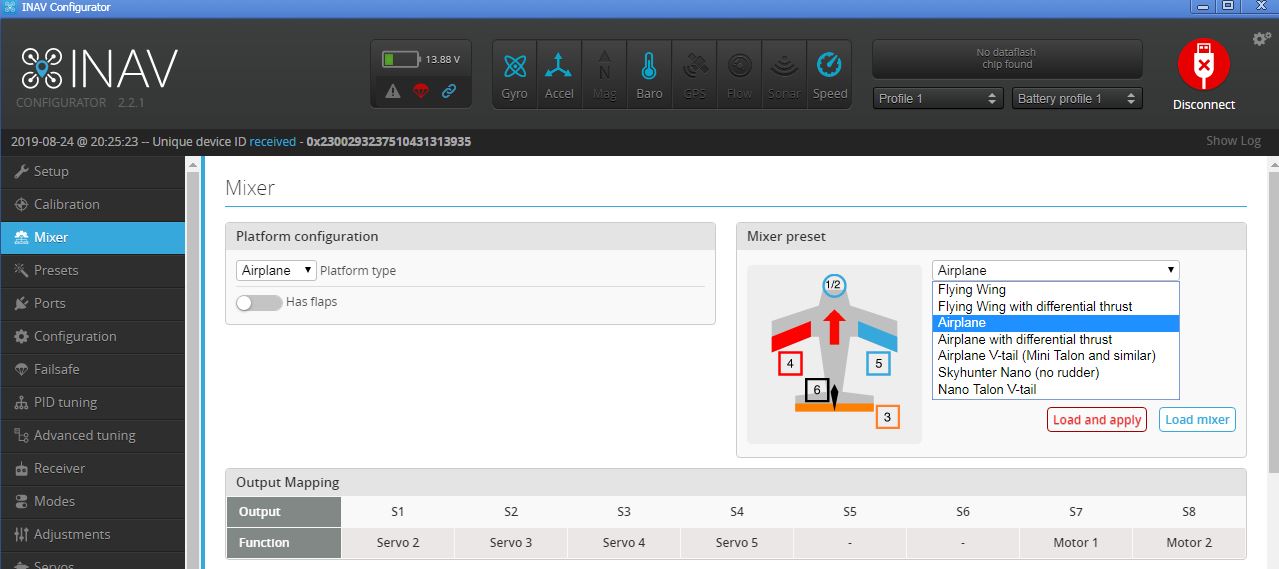Select Nano Talon V-tail option
The width and height of the screenshot is (1279, 569).
pyautogui.click(x=1056, y=389)
